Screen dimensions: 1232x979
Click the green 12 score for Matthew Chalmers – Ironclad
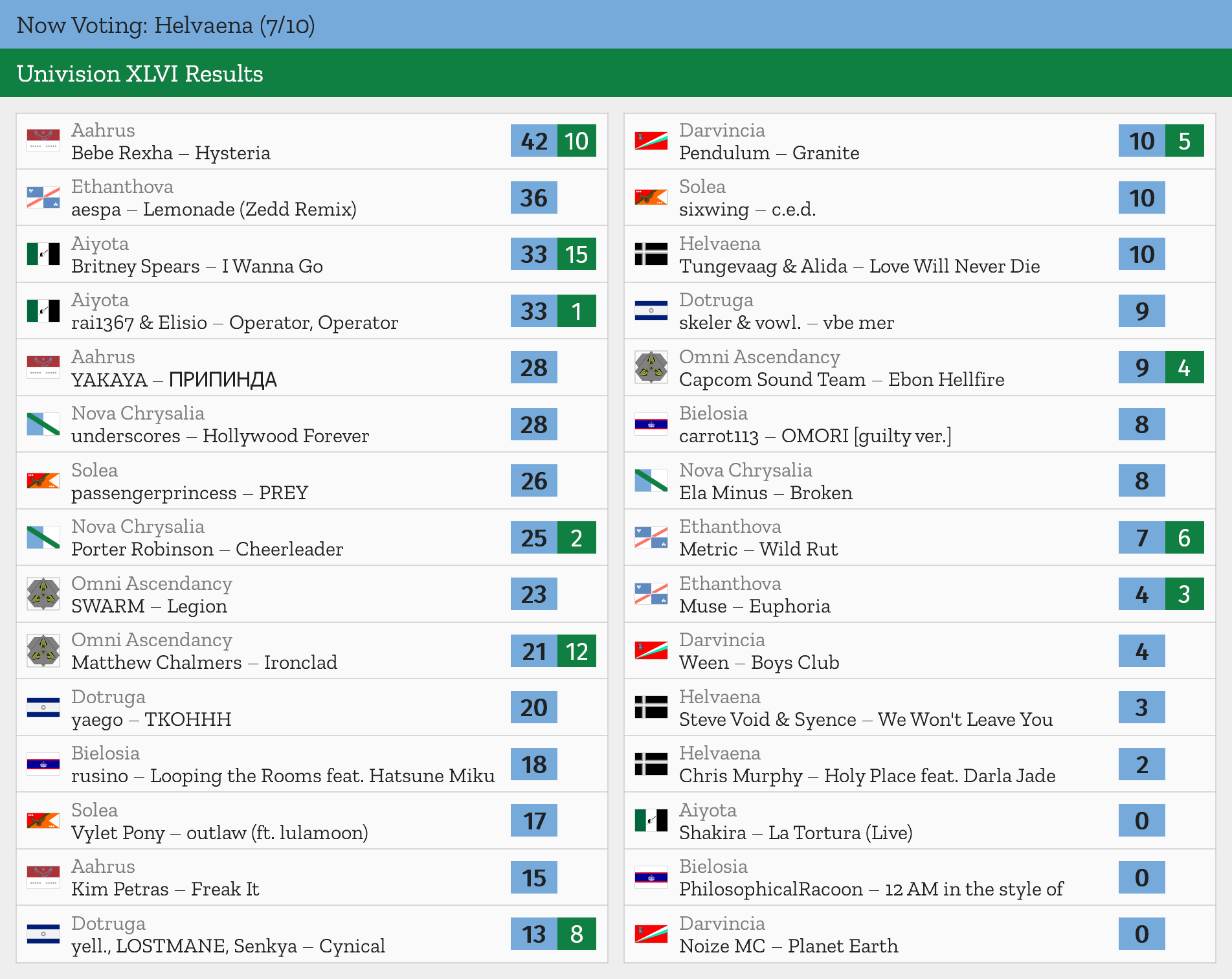pyautogui.click(x=577, y=651)
